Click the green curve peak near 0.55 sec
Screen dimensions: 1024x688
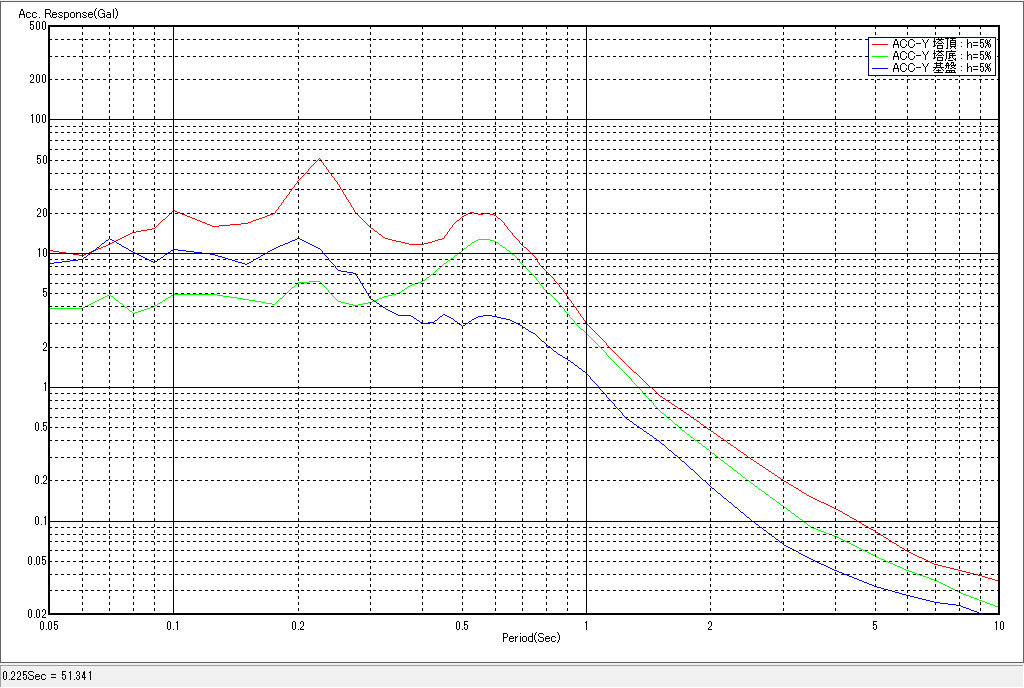tap(484, 239)
